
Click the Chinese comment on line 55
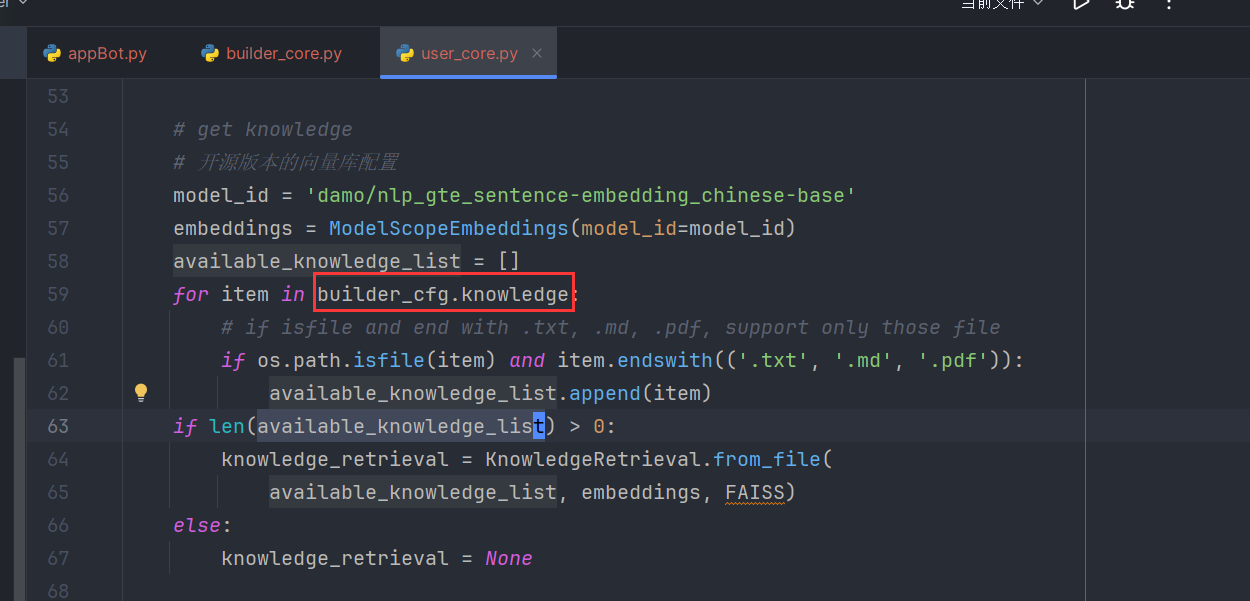coord(286,162)
